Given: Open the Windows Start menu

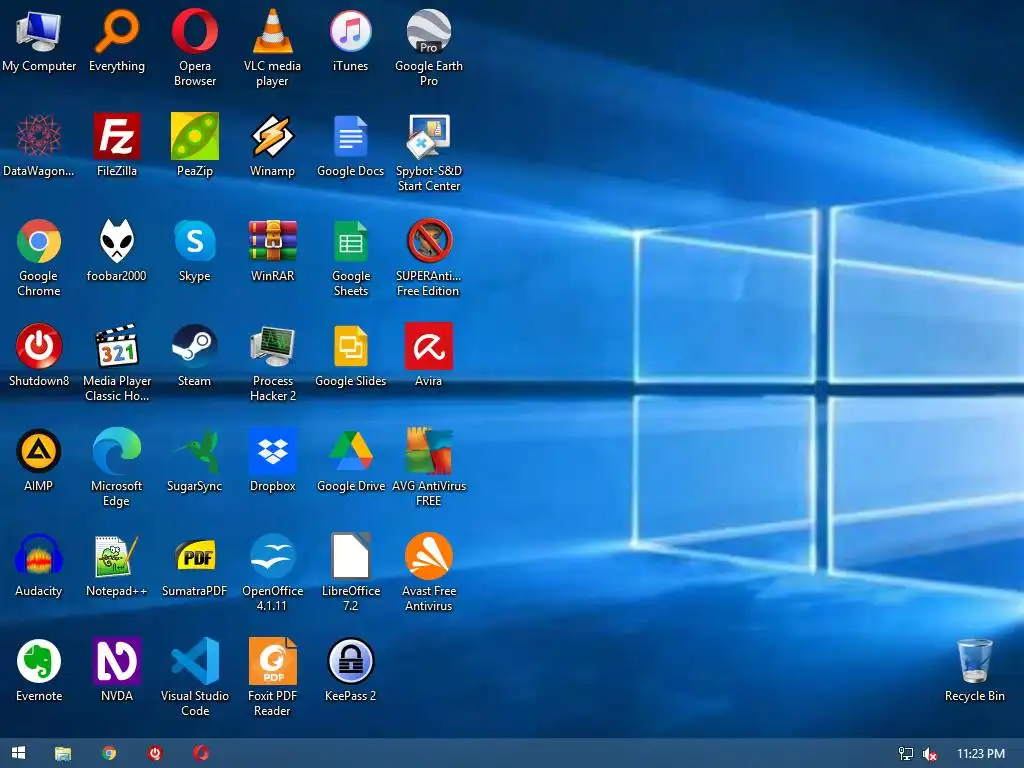Looking at the screenshot, I should coord(18,753).
